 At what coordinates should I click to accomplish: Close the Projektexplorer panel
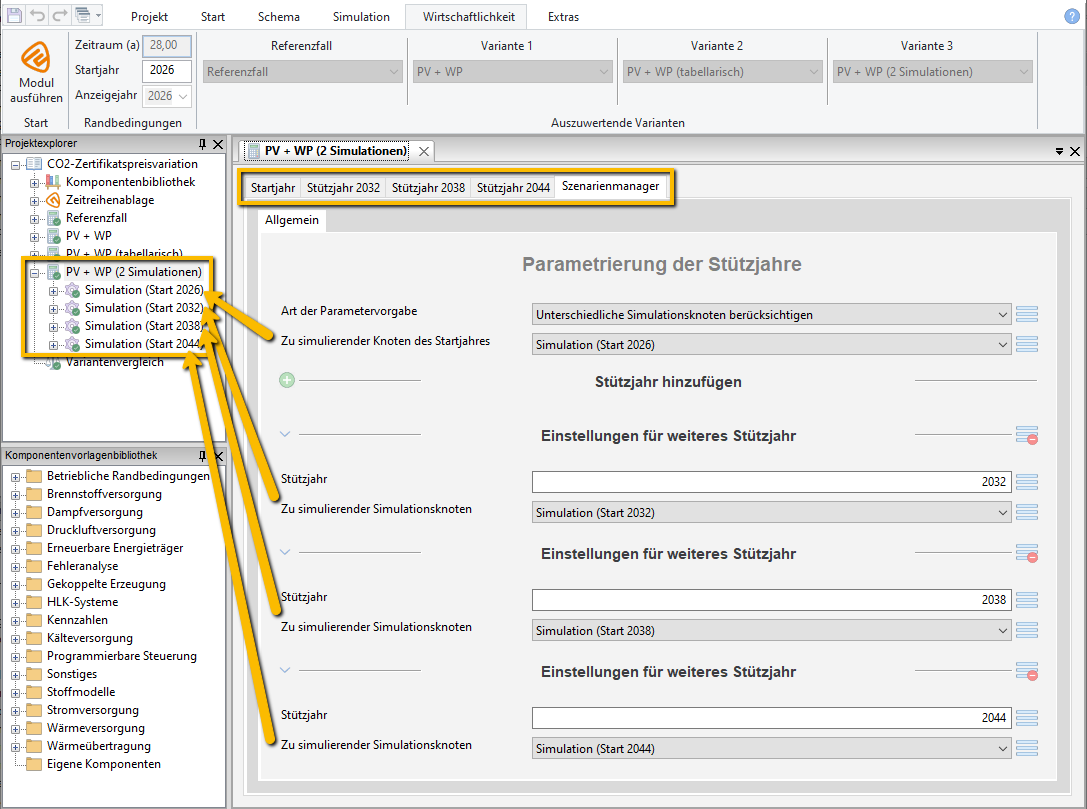218,144
